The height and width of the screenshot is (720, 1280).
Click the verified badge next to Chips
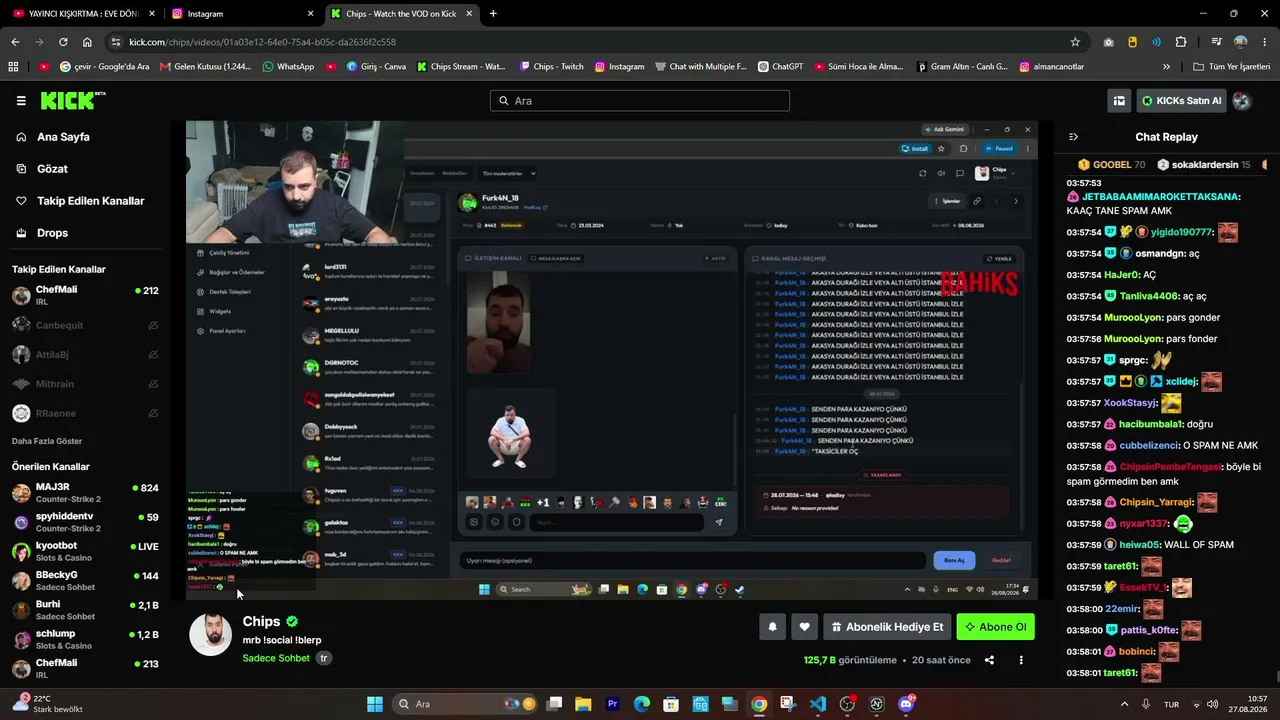click(292, 622)
